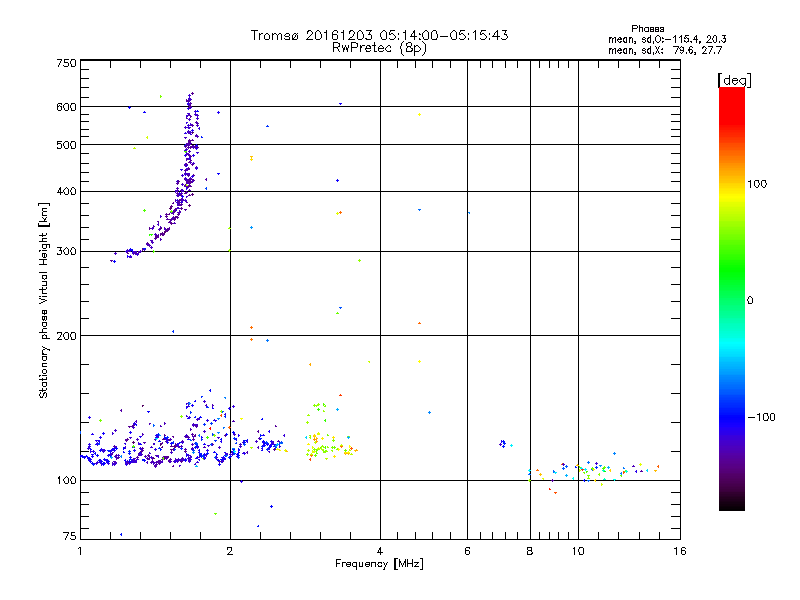Click the '6' x-axis tick label
The width and height of the screenshot is (800, 600).
pos(467,551)
